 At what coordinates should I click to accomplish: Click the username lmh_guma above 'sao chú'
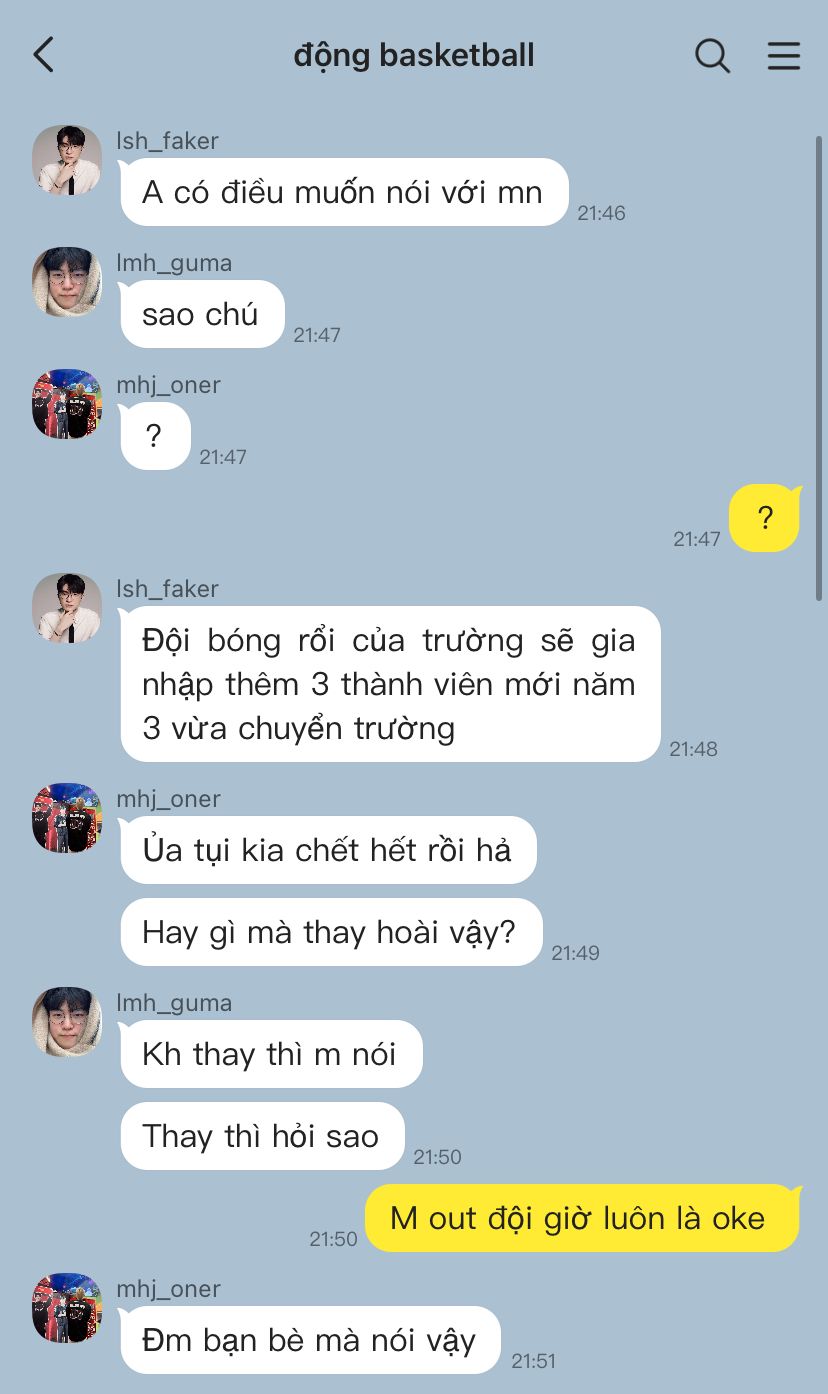click(174, 263)
